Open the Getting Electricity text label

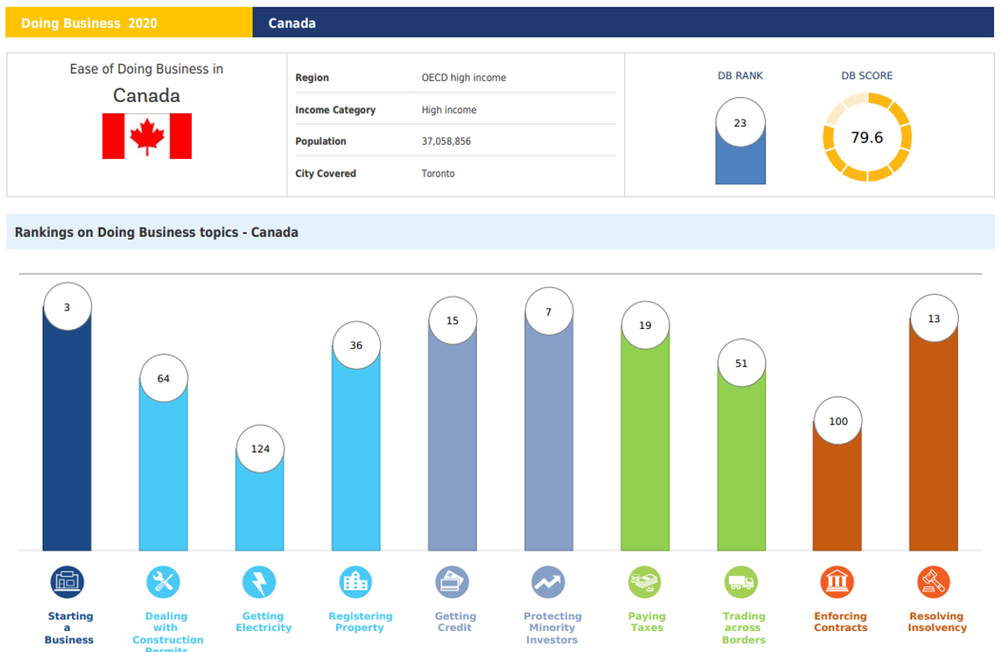(263, 622)
